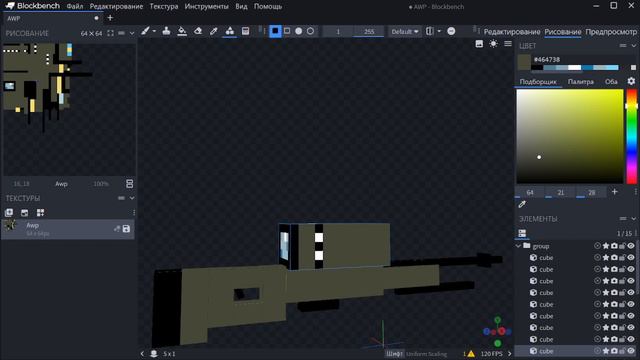Open the Редактирование menu in menu bar

116,7
